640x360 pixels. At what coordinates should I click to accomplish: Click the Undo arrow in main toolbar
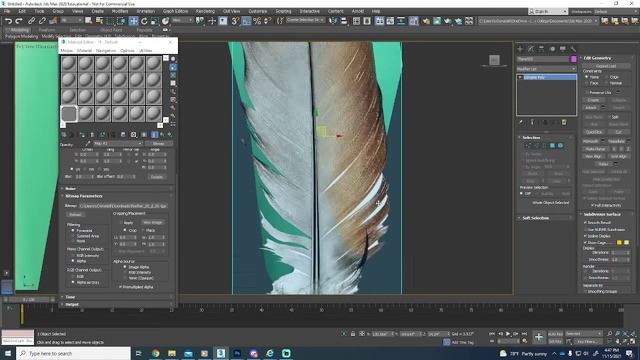tap(8, 21)
